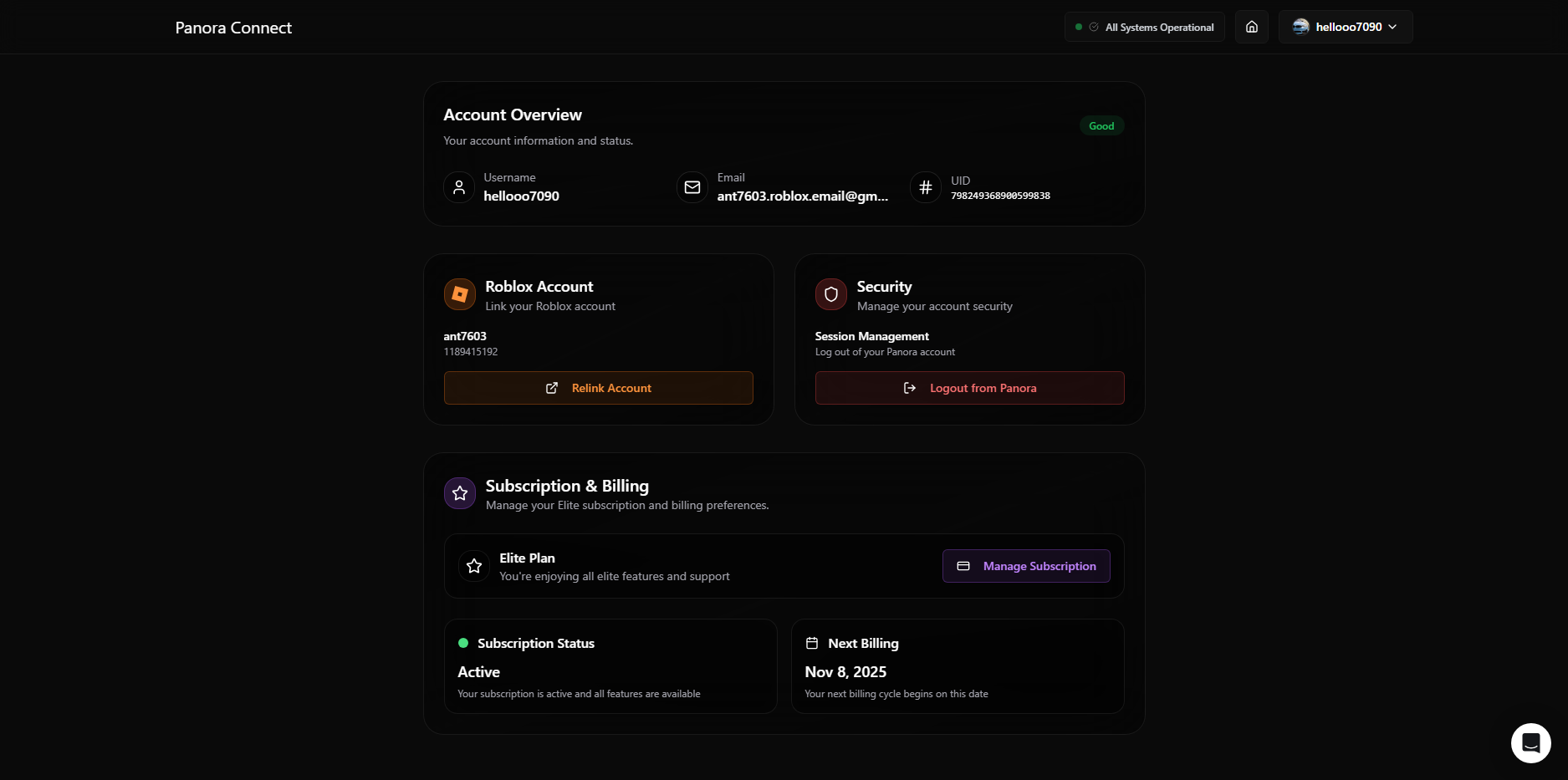Viewport: 1568px width, 780px height.
Task: Click the green status dot near All Systems Operational
Action: click(1078, 27)
